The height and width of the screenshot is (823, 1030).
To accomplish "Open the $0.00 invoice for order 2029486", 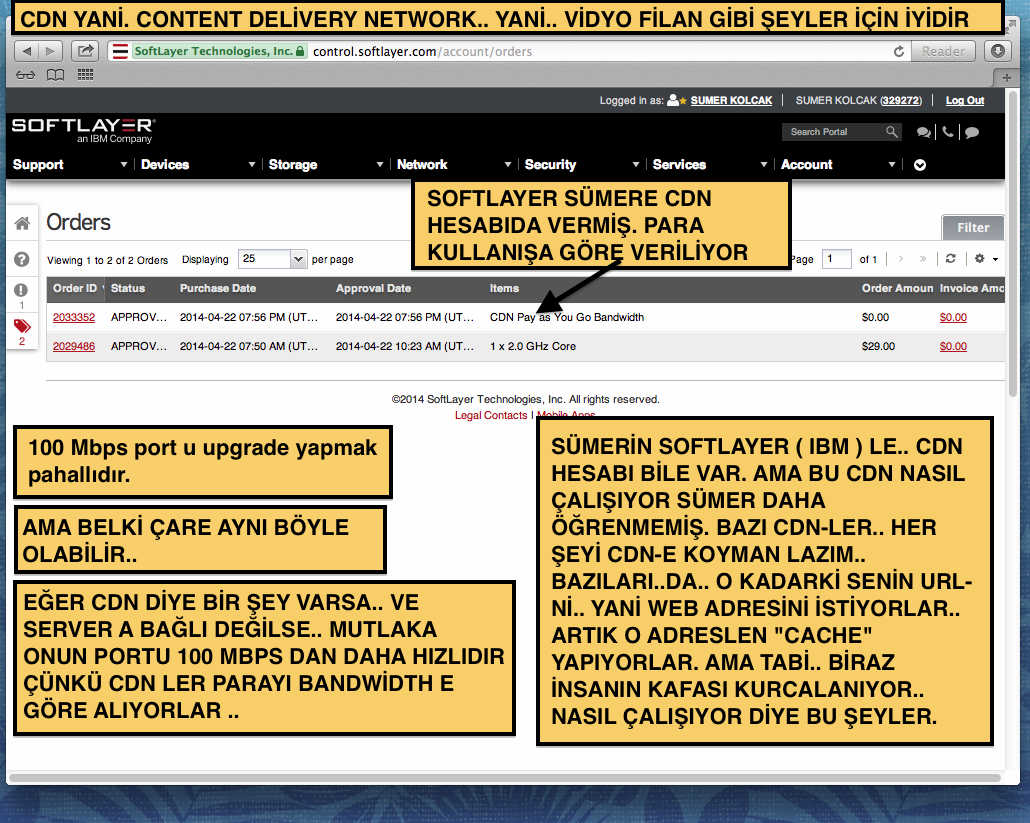I will pos(953,346).
